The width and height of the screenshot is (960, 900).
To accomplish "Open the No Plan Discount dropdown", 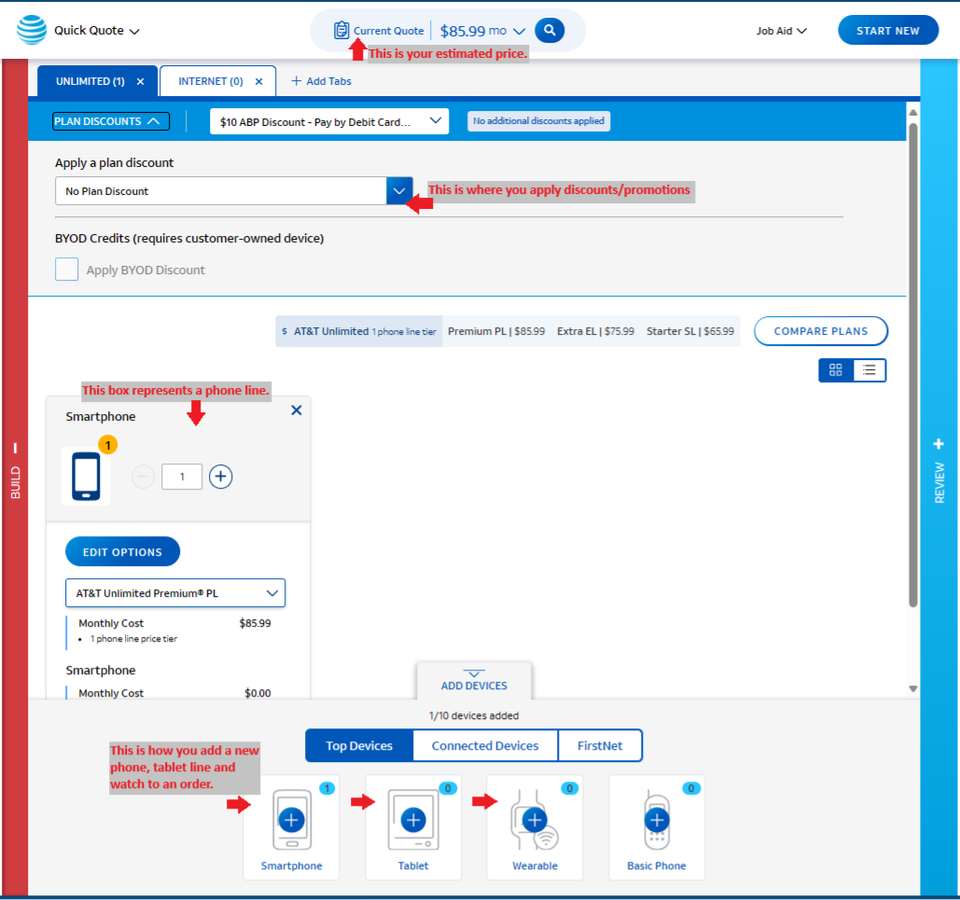I will [233, 191].
